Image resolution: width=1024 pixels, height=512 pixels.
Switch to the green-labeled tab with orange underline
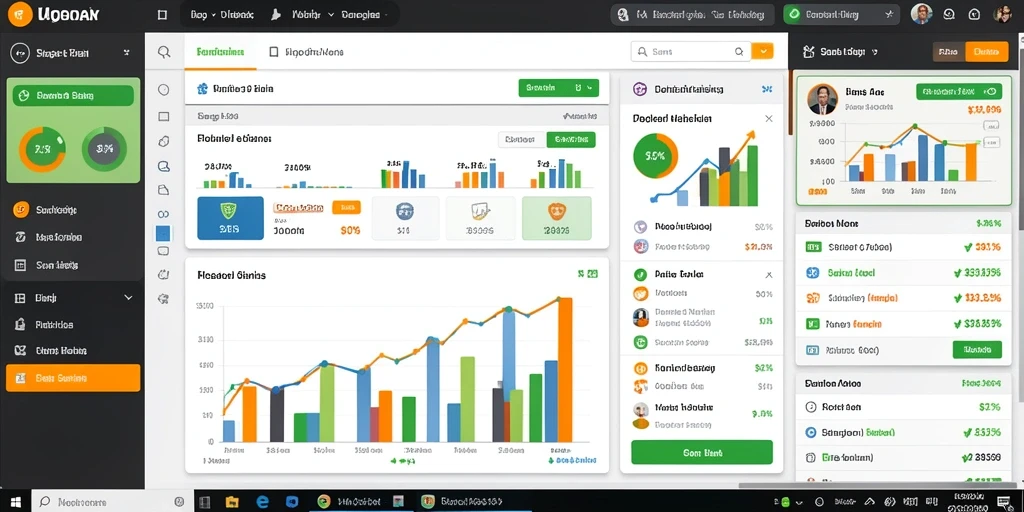[220, 52]
